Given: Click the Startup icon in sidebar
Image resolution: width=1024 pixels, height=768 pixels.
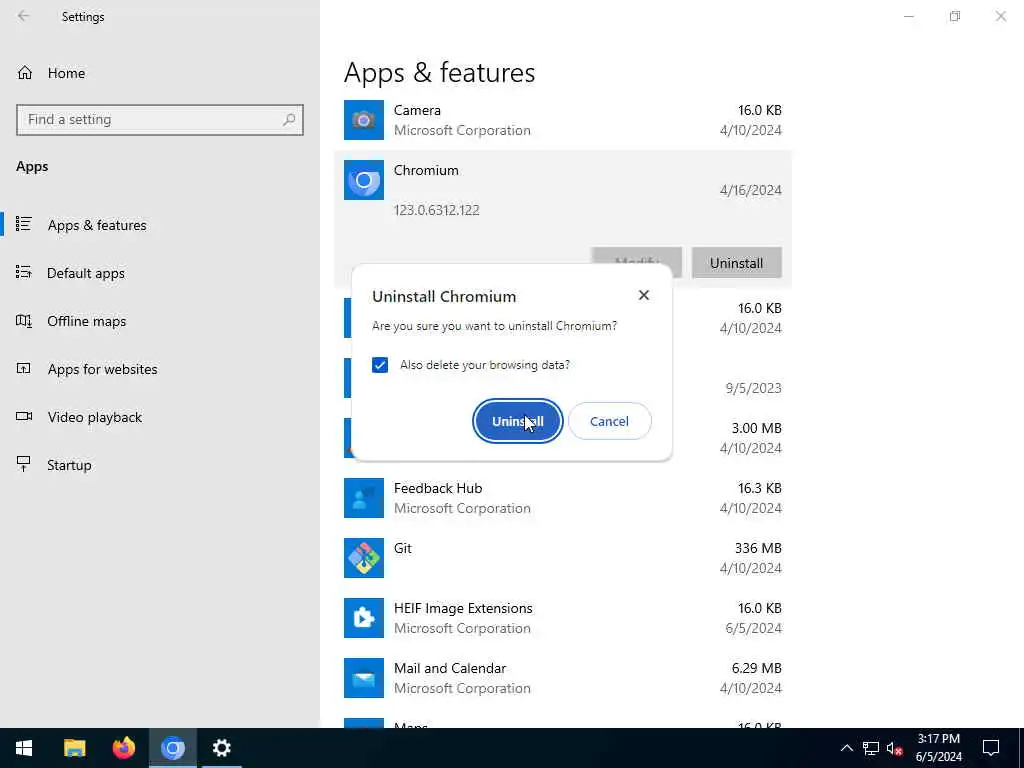Looking at the screenshot, I should coord(24,464).
